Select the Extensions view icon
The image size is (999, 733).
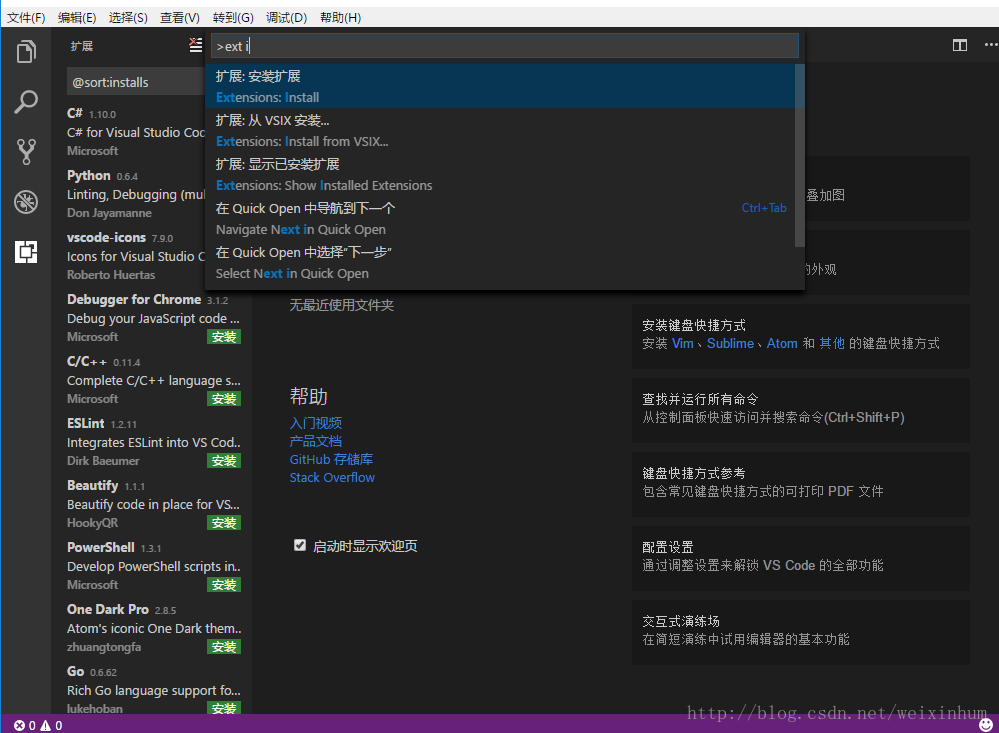point(26,252)
